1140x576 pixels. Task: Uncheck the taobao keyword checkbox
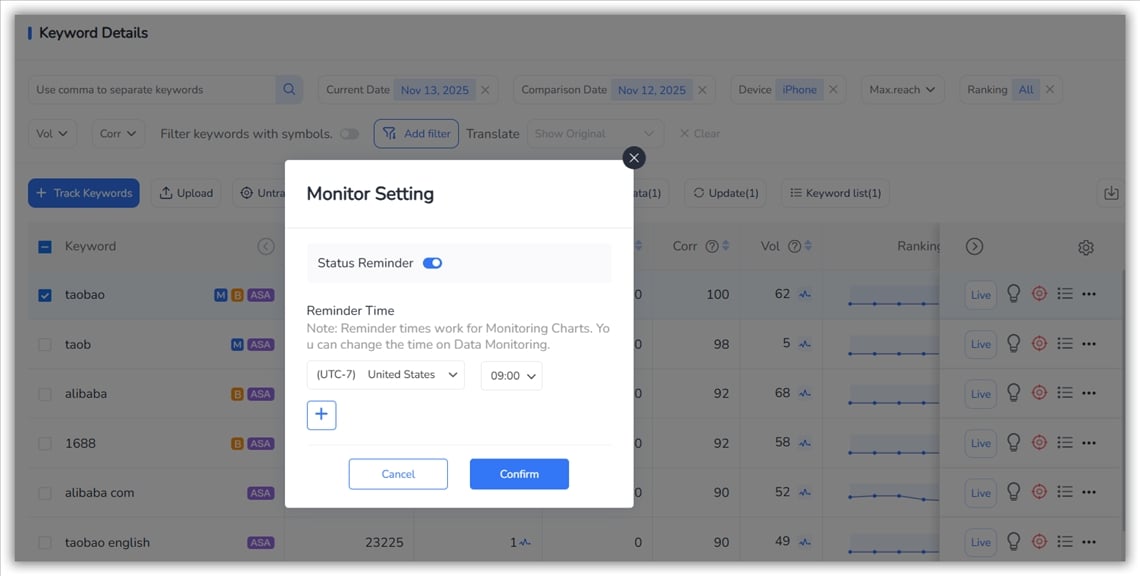[x=44, y=293]
